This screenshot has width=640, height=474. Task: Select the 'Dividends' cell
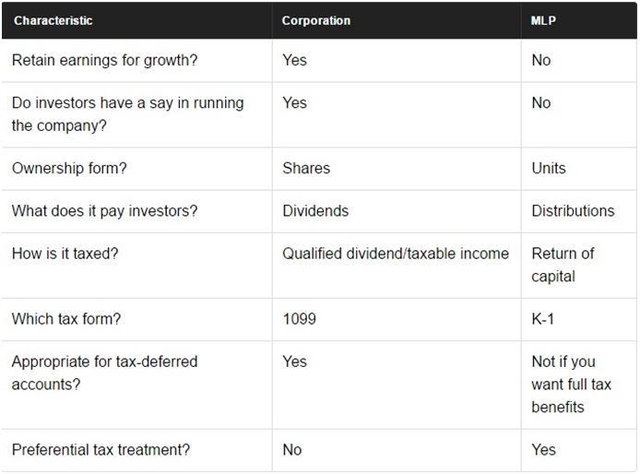pos(316,211)
